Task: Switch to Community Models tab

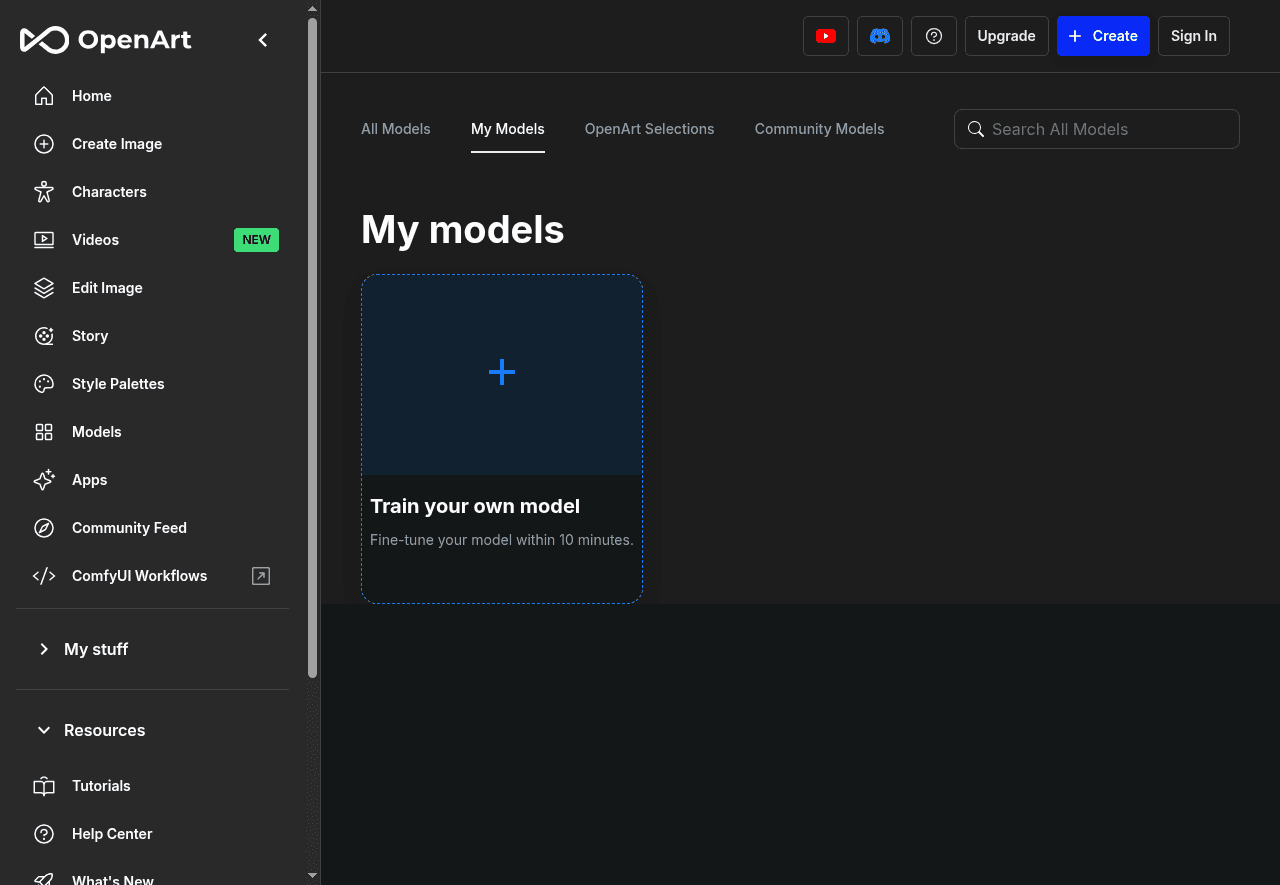Action: [x=819, y=129]
